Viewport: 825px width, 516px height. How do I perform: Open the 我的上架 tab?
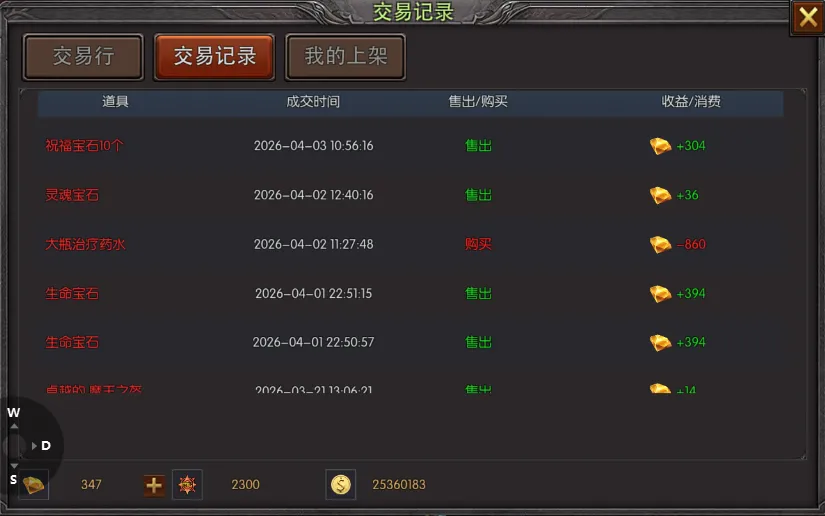[345, 57]
